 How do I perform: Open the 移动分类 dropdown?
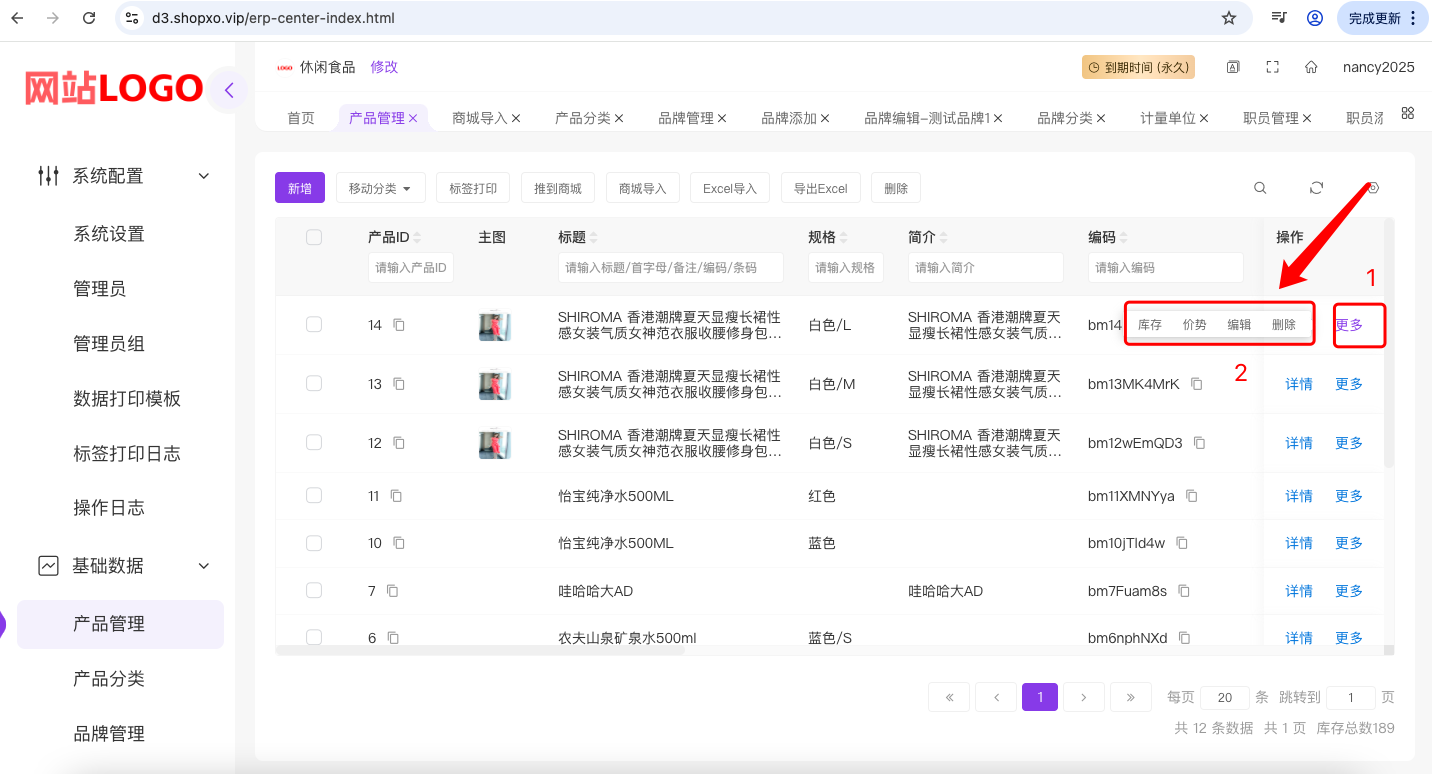pos(380,187)
